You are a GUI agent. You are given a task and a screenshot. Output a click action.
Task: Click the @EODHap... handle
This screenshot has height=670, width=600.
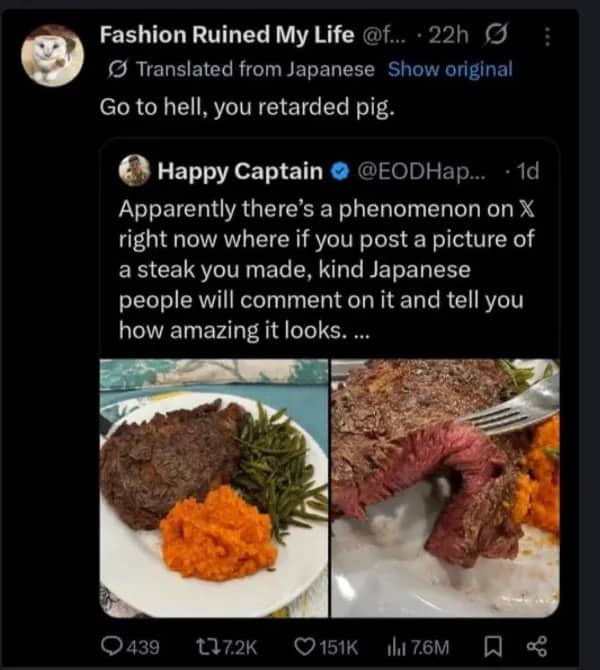pyautogui.click(x=420, y=172)
